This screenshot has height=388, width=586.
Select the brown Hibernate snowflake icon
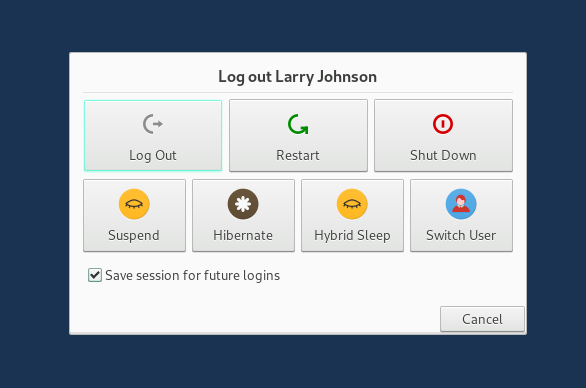pos(243,204)
